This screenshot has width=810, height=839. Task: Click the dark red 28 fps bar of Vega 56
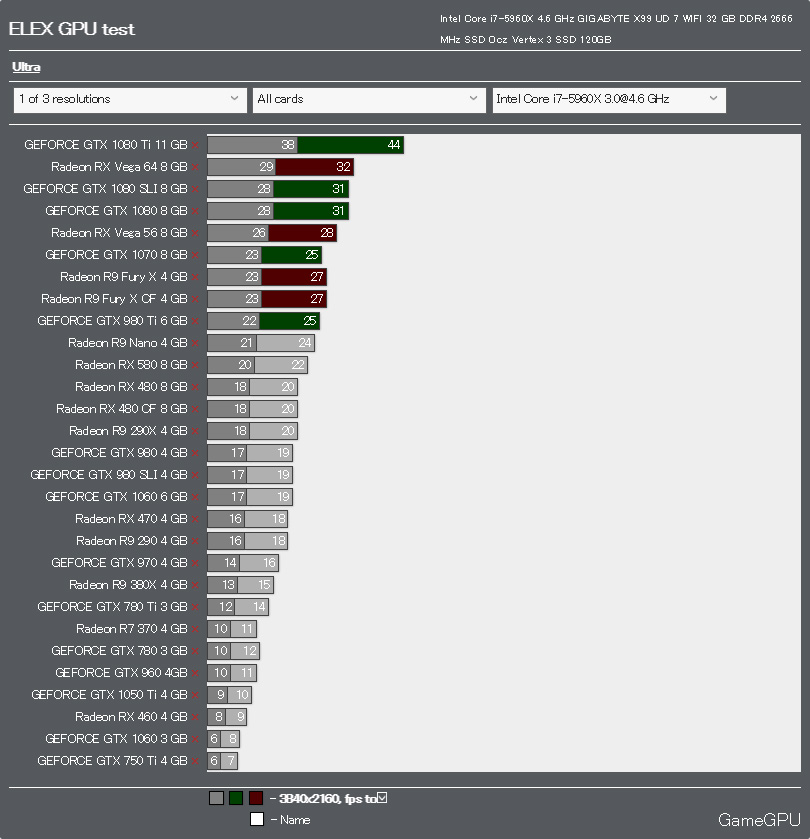(302, 233)
